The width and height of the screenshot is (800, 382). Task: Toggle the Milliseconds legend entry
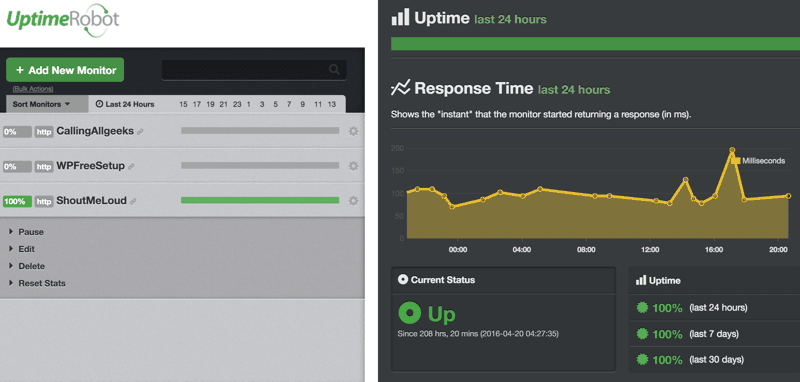click(x=758, y=161)
